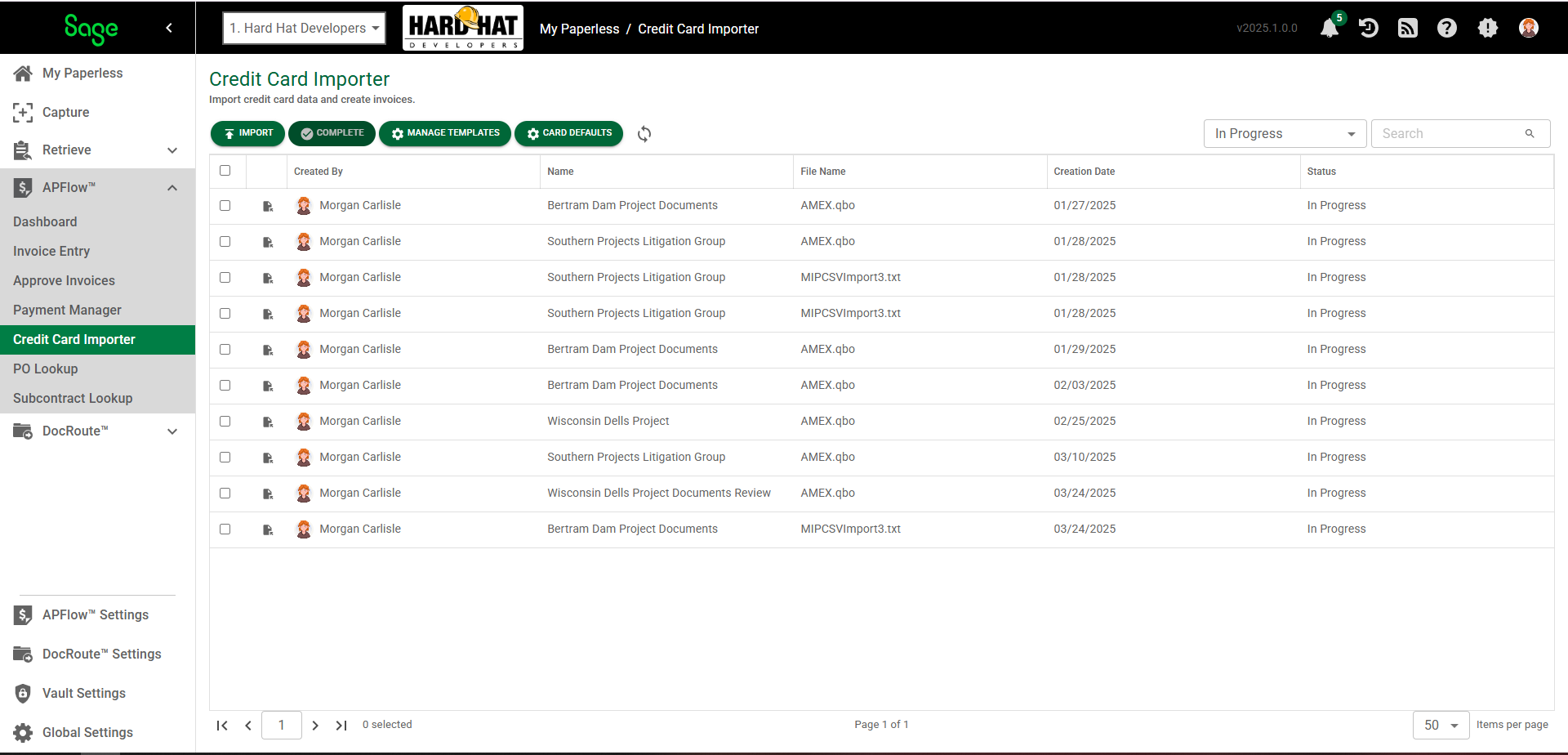The image size is (1568, 755).
Task: Open document icon for 02/25/2025 row
Action: click(268, 422)
